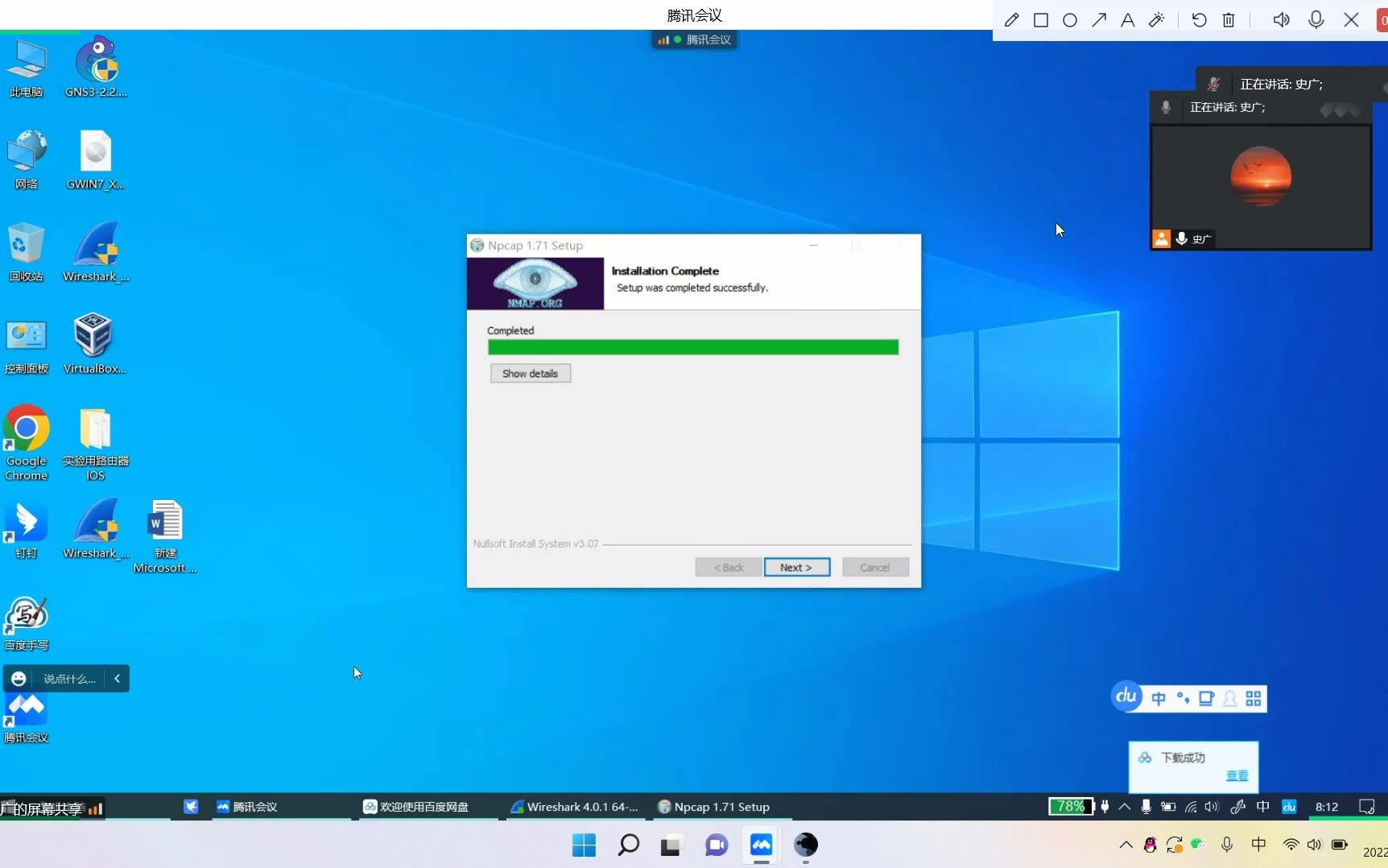Undo the last annotation
Viewport: 1388px width, 868px height.
coord(1199,20)
